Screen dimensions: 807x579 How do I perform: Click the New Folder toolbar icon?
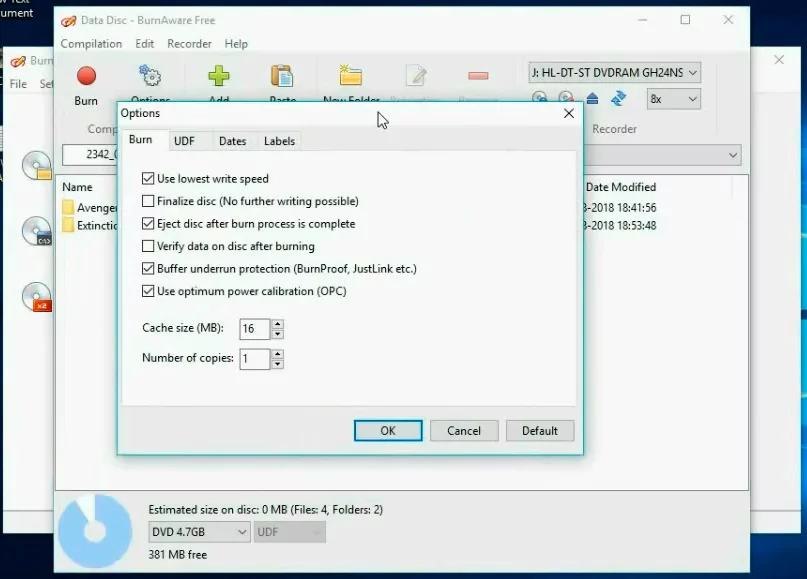(350, 76)
